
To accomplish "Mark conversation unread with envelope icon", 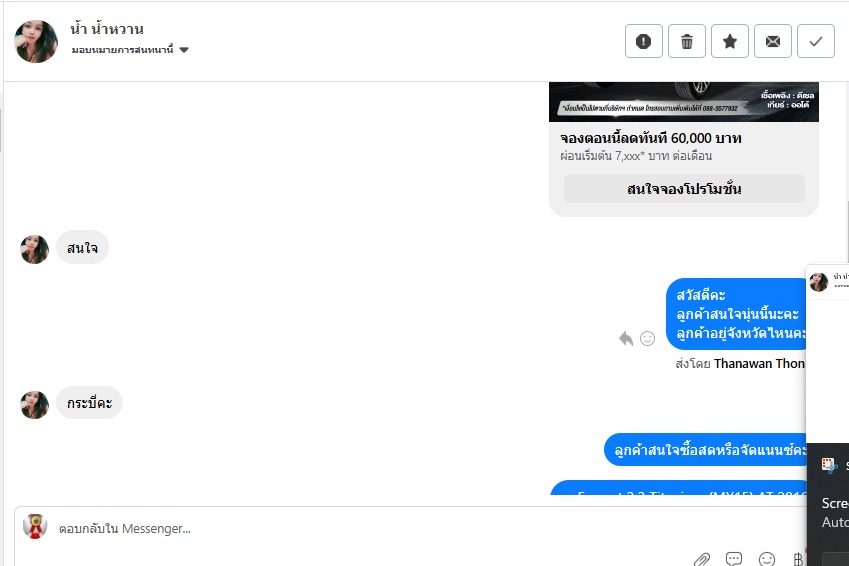I will point(773,41).
